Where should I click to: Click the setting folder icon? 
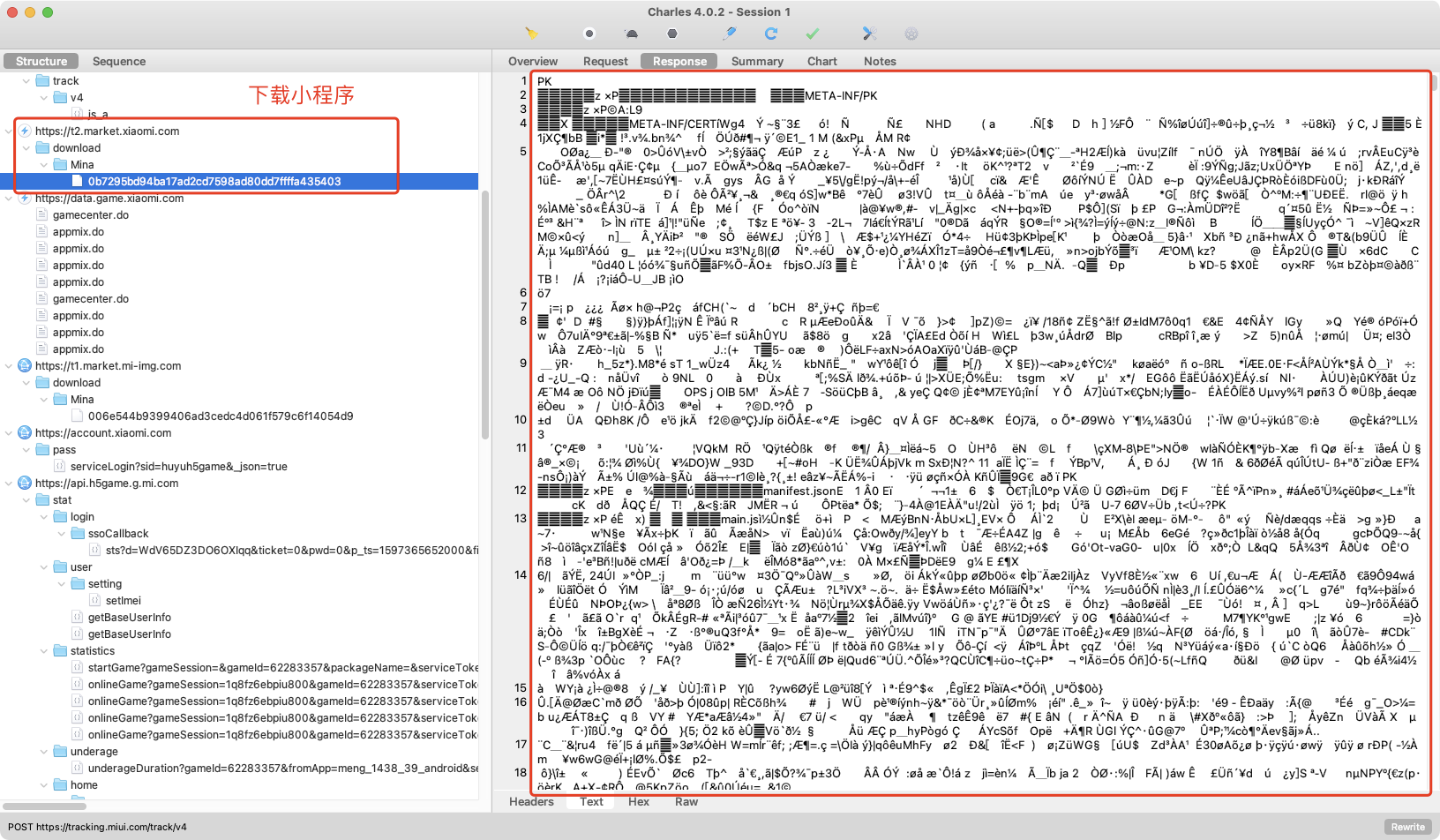tap(79, 584)
